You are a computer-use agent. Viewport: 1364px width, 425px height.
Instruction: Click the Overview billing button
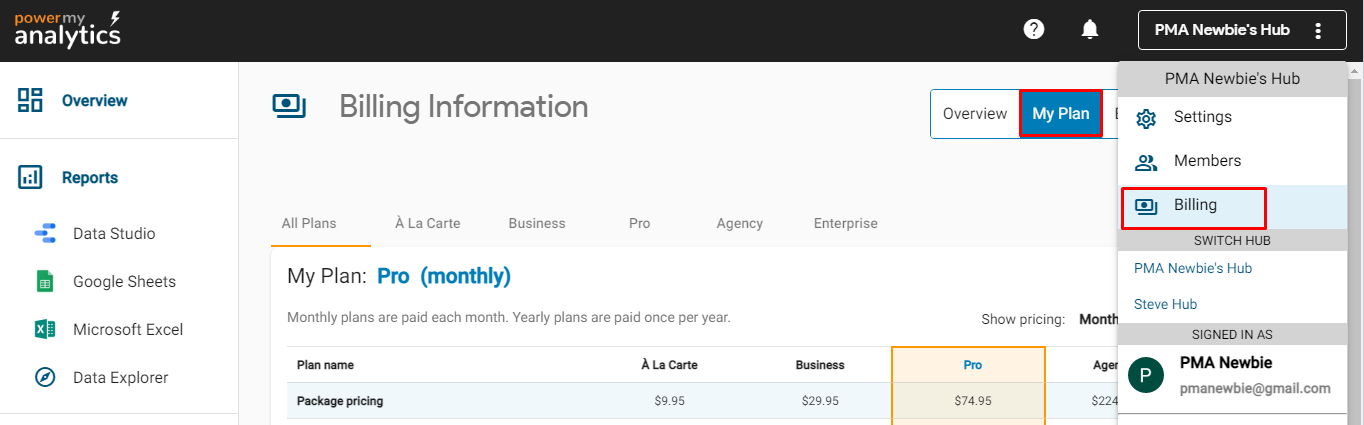tap(975, 114)
